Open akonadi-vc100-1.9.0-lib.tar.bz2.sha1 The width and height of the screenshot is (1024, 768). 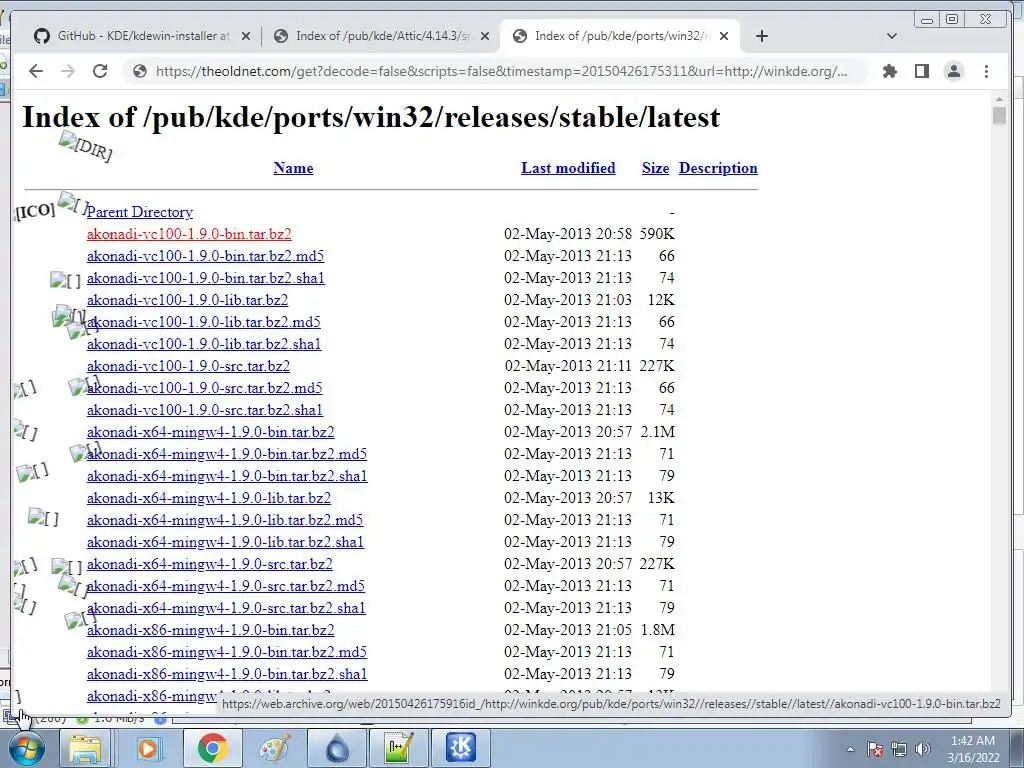(204, 344)
